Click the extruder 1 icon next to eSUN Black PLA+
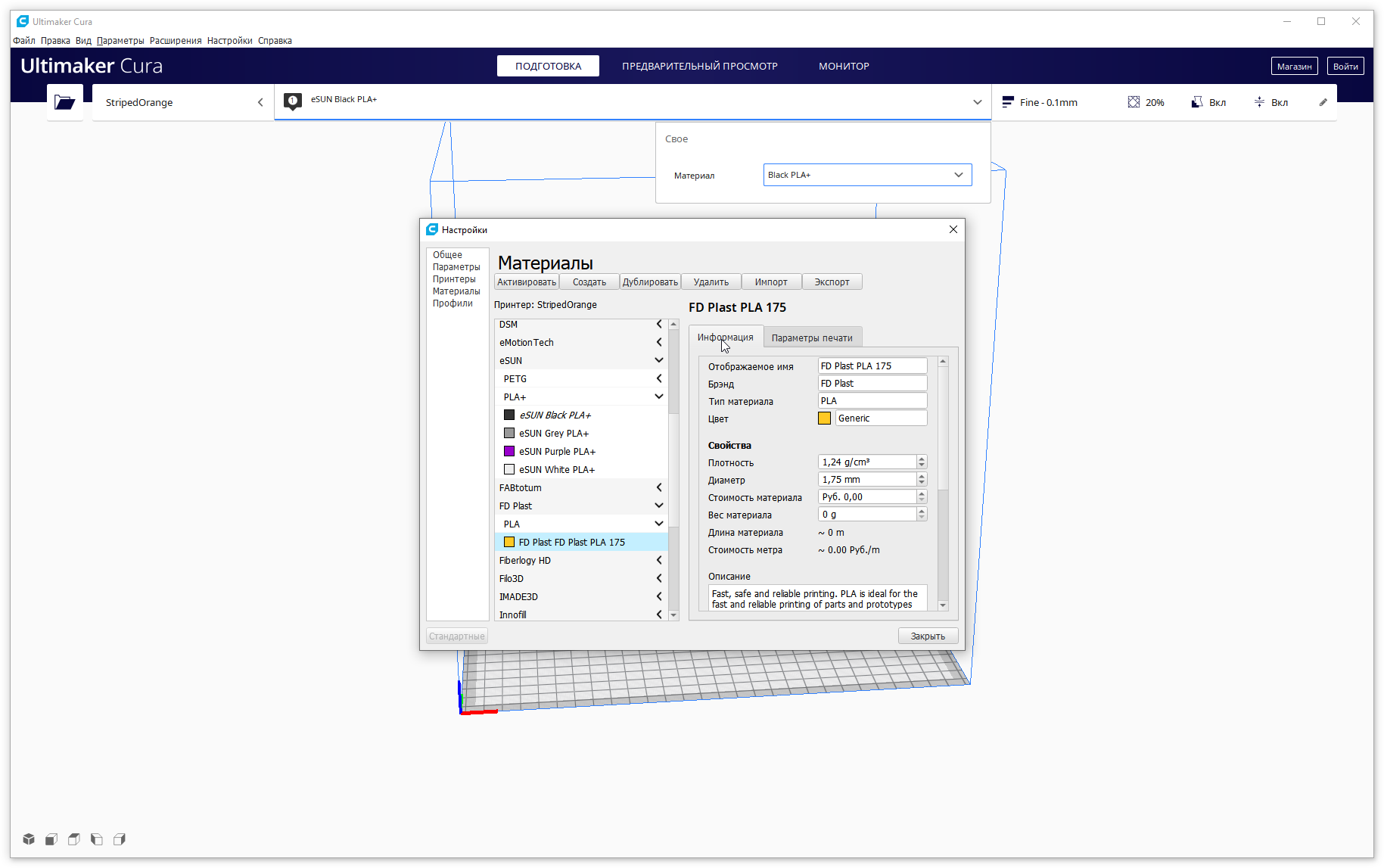1384x868 pixels. click(293, 101)
